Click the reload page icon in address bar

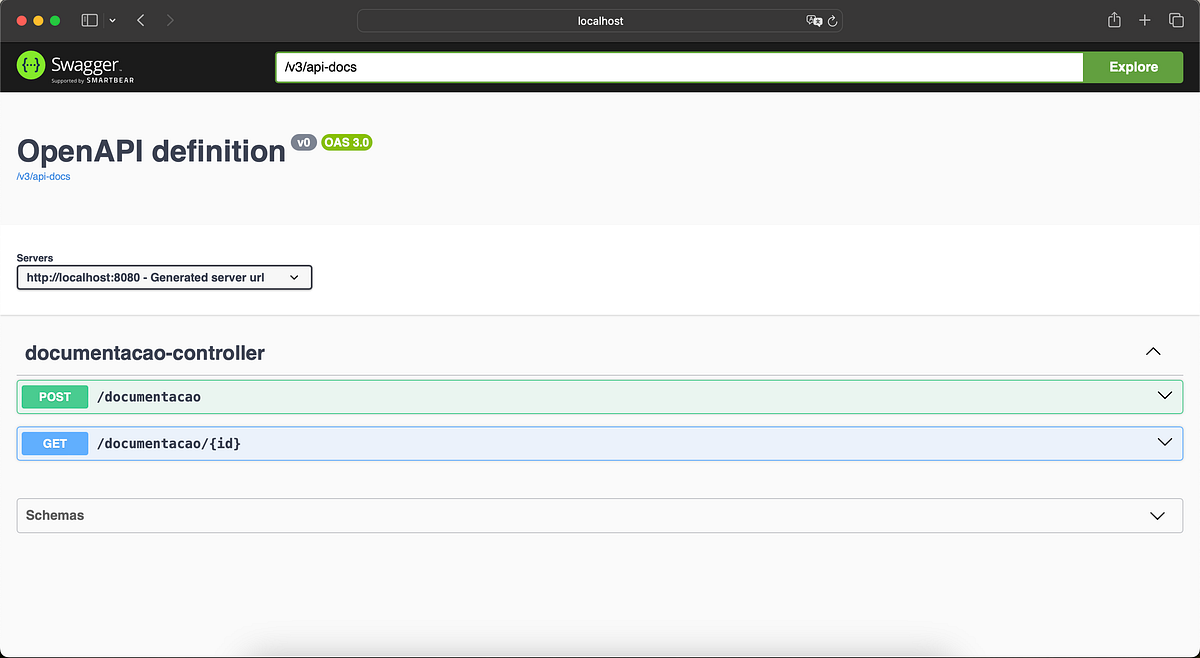[x=833, y=20]
